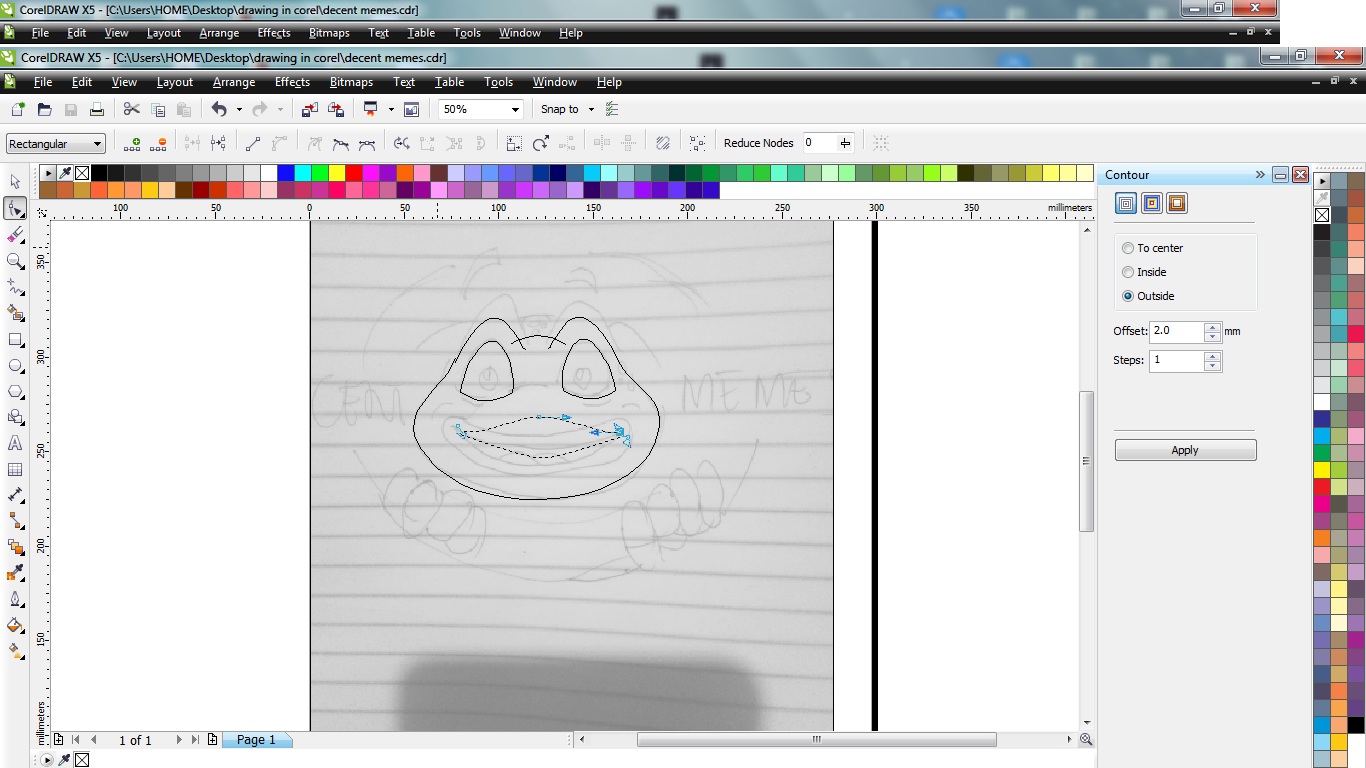Open the File menu in front window

tap(43, 82)
